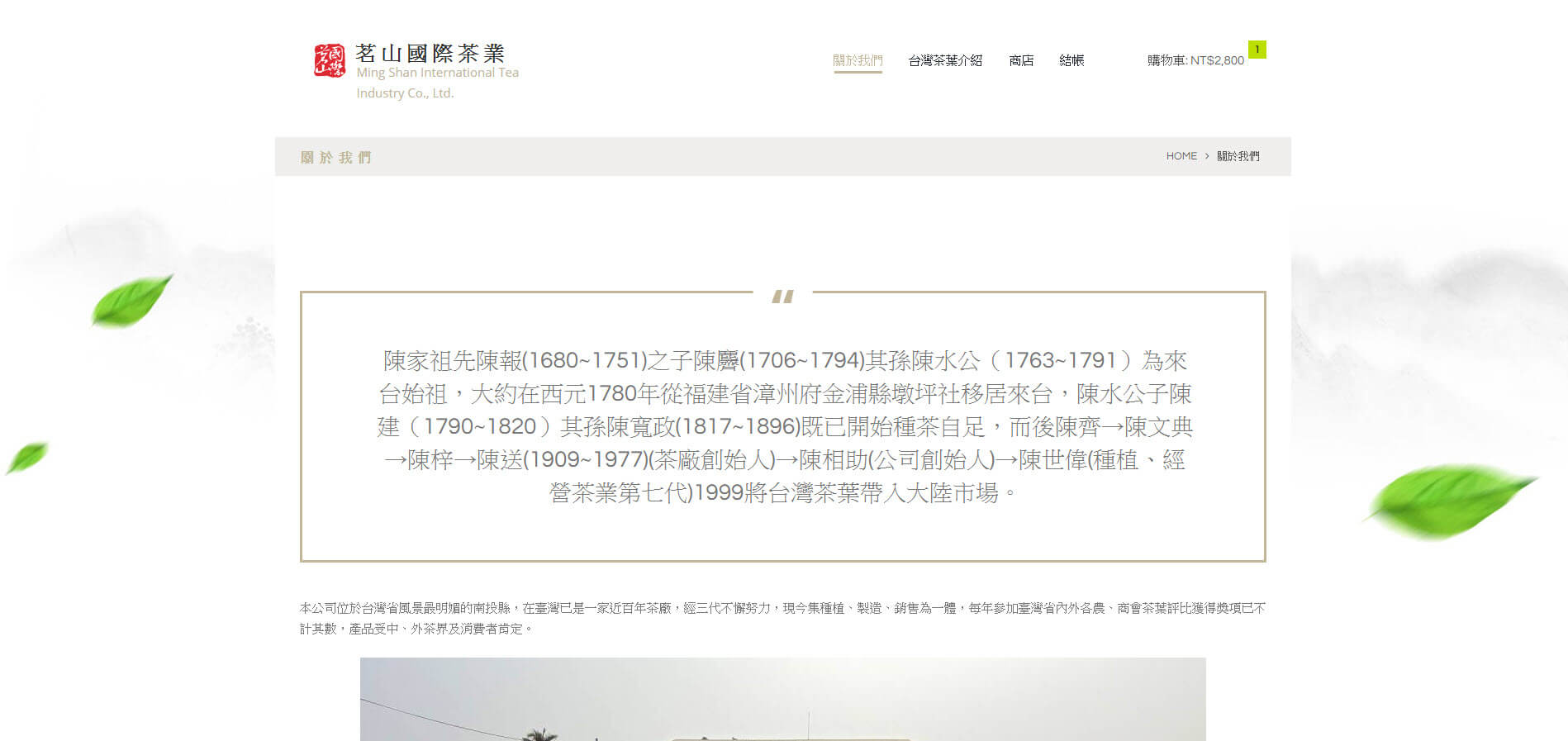Open the 結帳 checkout page
Screen dimensions: 1568x741
click(1071, 60)
